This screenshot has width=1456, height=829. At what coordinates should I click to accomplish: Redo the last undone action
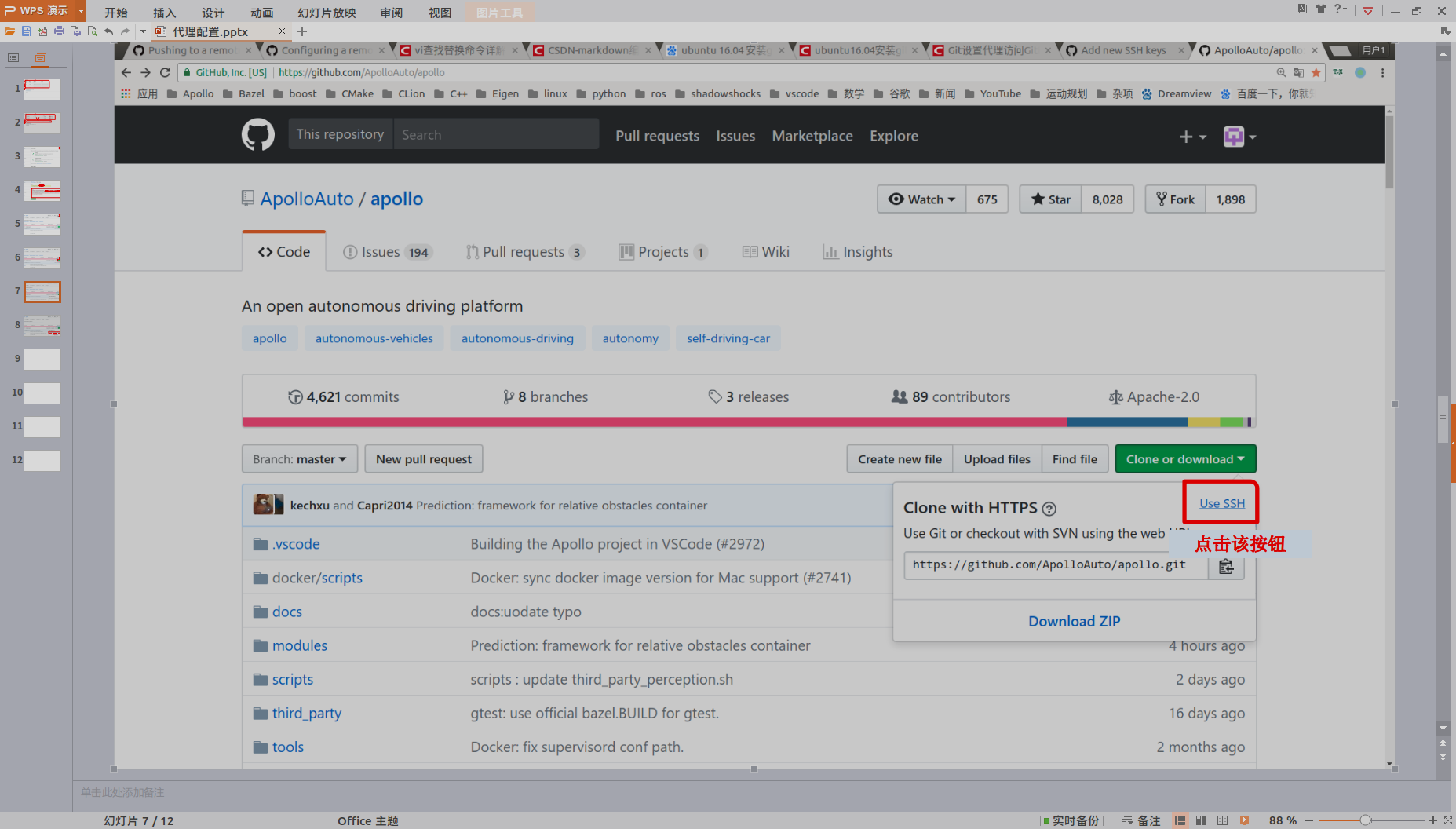point(125,31)
